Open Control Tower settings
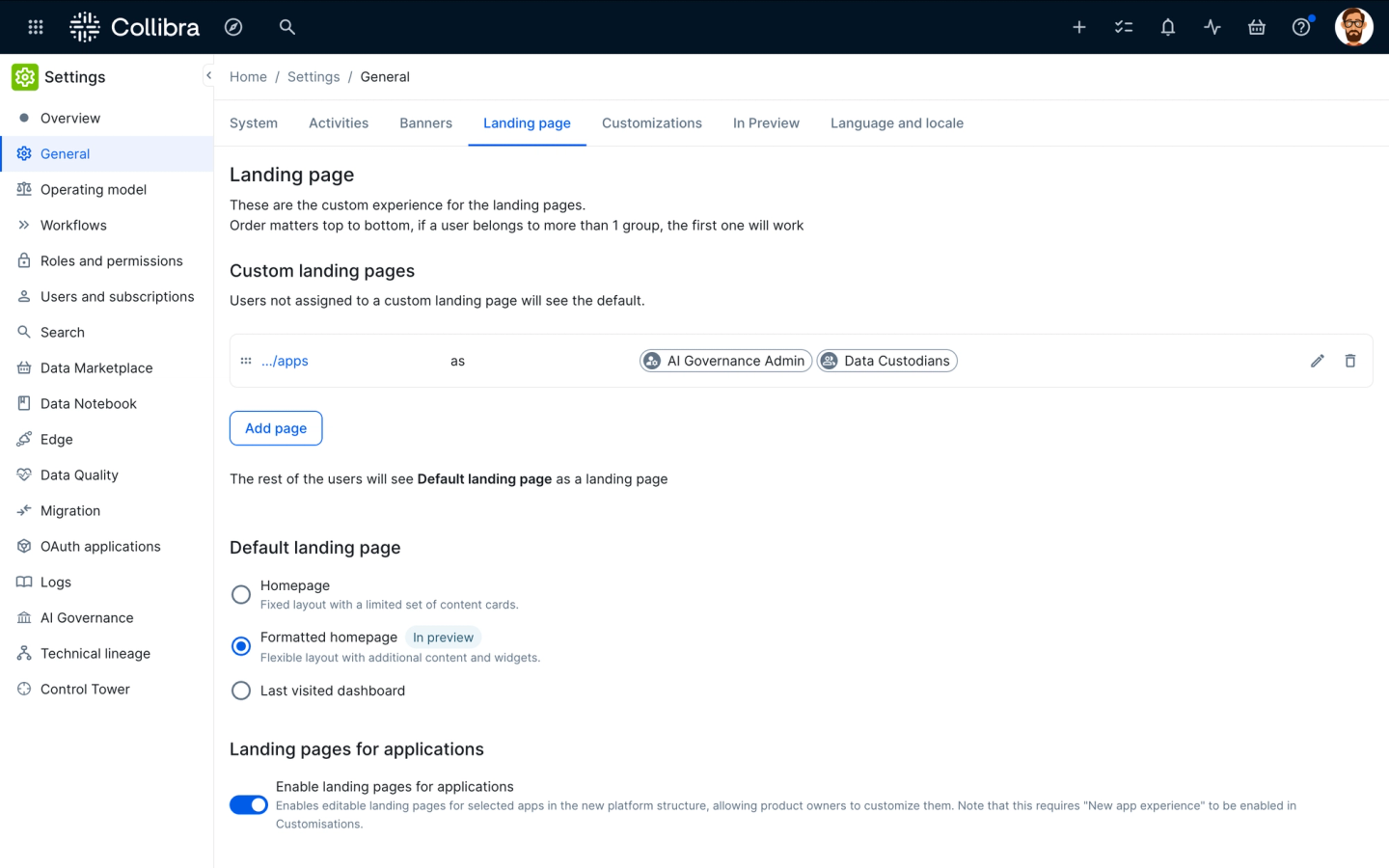The width and height of the screenshot is (1389, 868). pos(106,689)
